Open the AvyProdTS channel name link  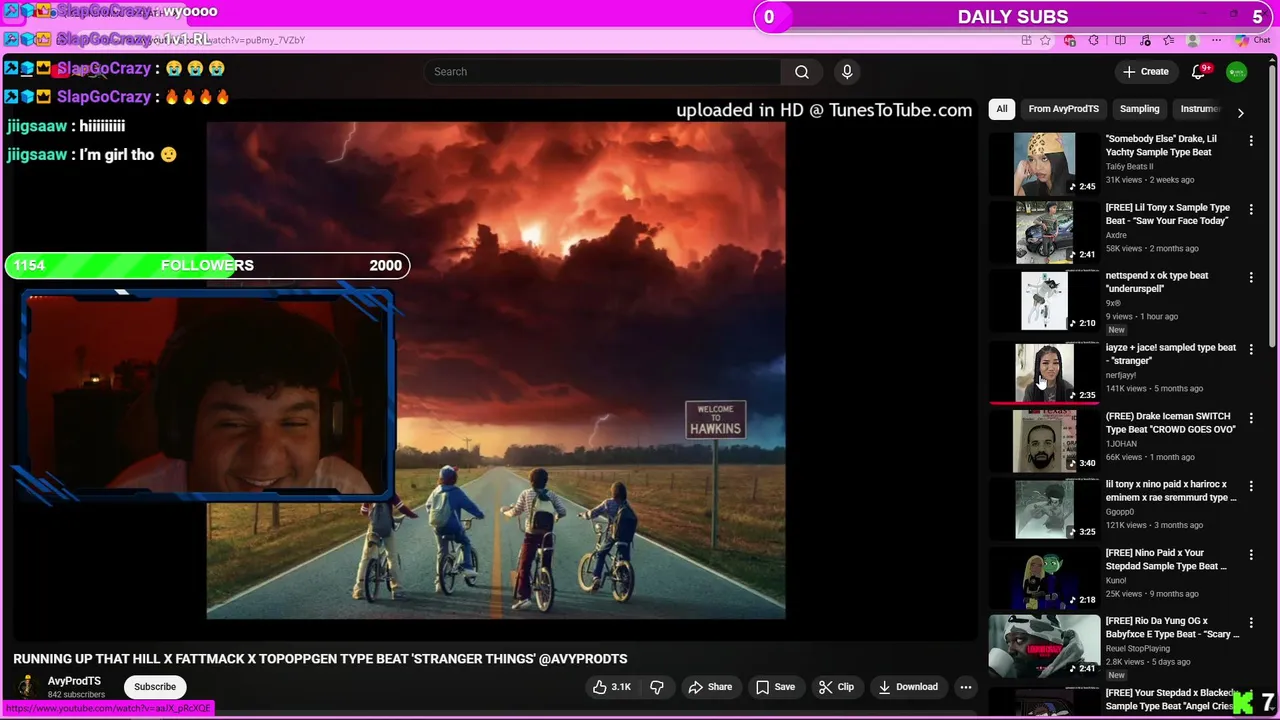click(x=74, y=681)
